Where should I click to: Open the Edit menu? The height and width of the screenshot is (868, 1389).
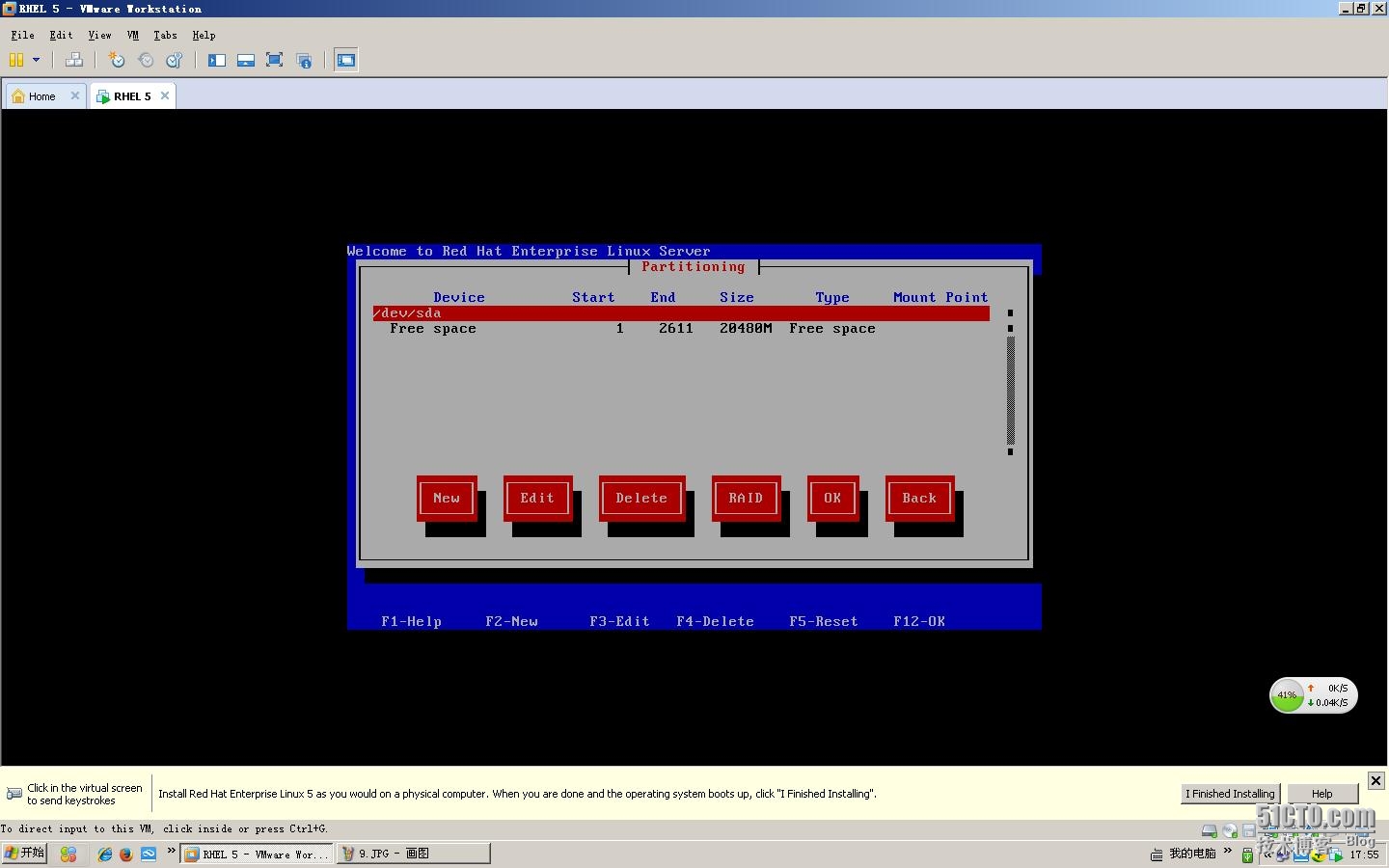[61, 35]
